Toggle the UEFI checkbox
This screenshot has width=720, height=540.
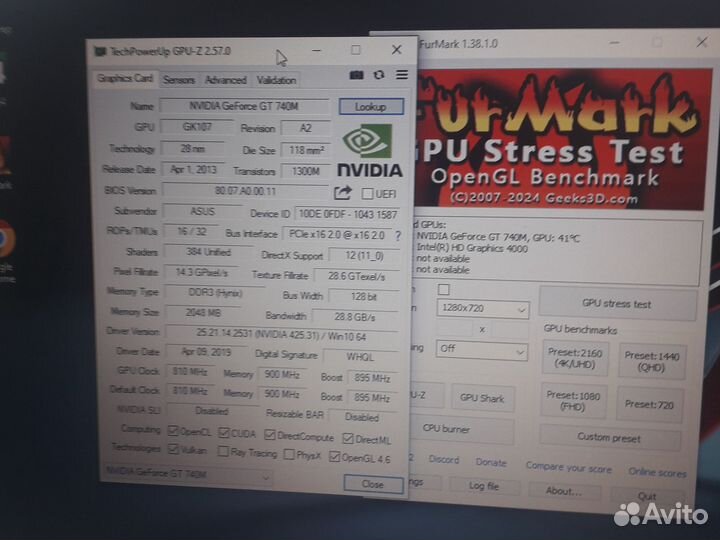point(367,194)
